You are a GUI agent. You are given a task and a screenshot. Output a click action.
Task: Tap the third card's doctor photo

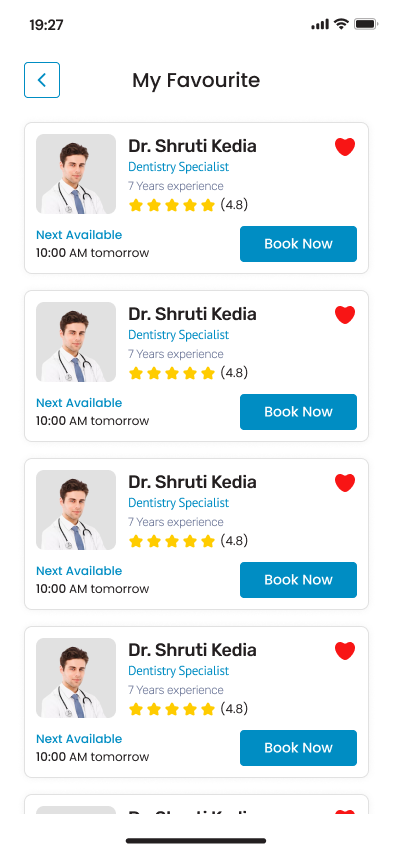(x=76, y=510)
